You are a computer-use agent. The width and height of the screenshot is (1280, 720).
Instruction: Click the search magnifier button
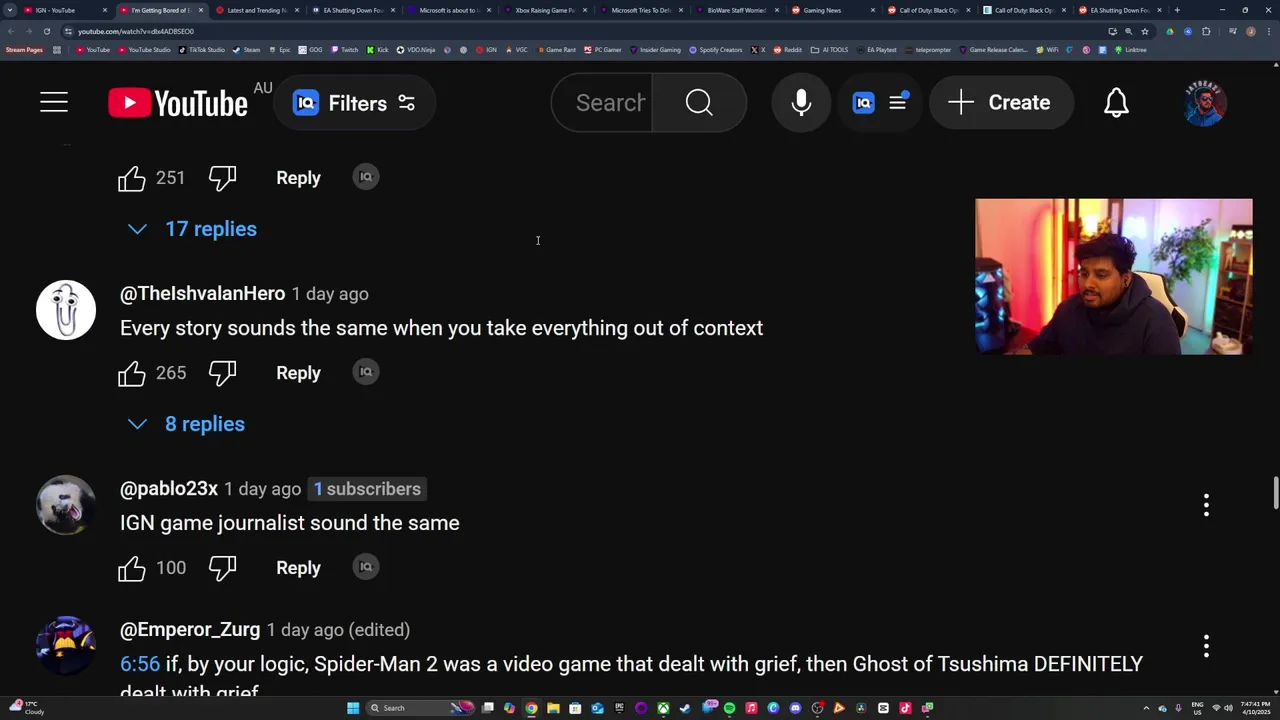pyautogui.click(x=699, y=102)
